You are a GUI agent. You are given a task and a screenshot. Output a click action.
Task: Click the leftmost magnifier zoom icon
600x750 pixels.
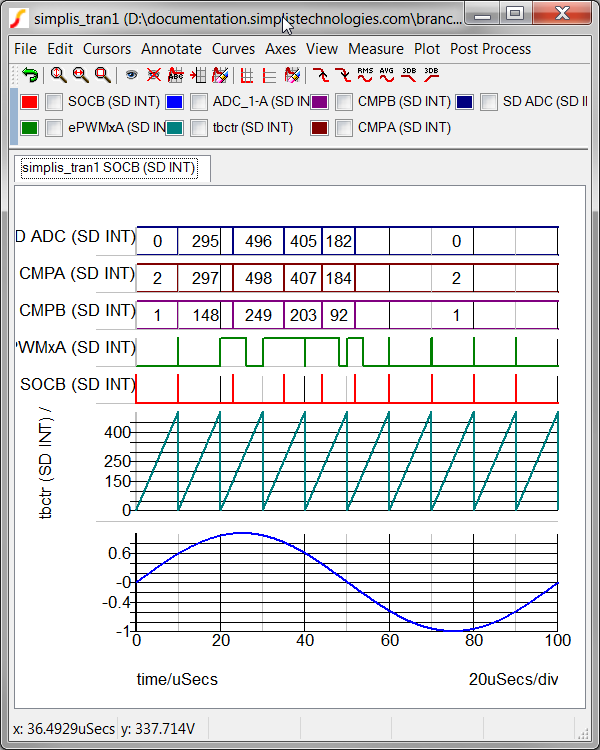click(x=58, y=75)
